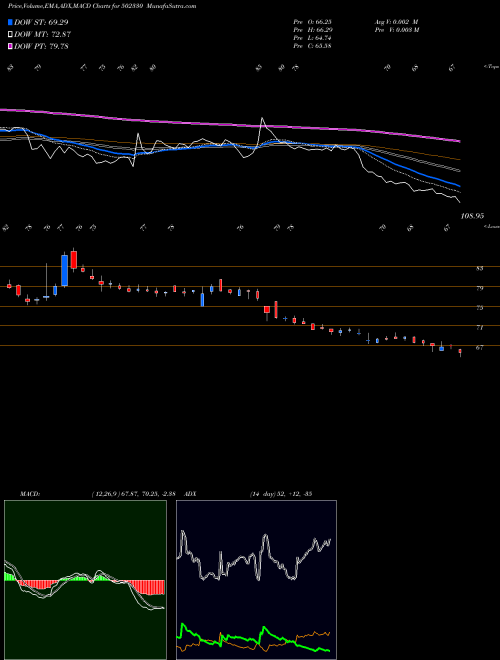
Task: Click the 108.95 price label
Action: click(472, 216)
